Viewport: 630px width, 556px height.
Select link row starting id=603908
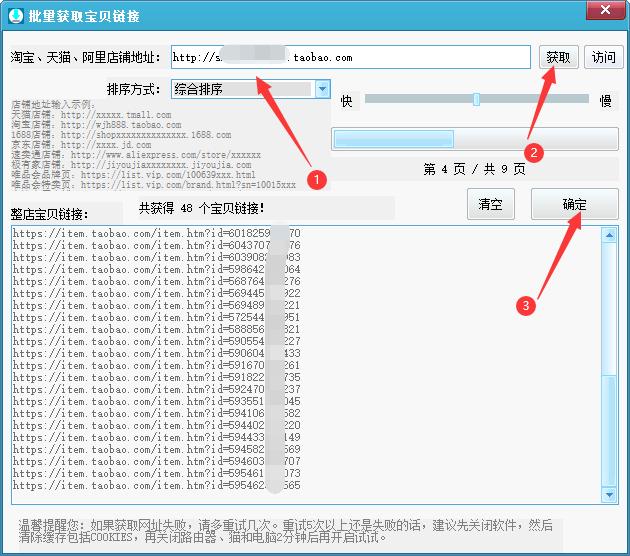coord(156,257)
